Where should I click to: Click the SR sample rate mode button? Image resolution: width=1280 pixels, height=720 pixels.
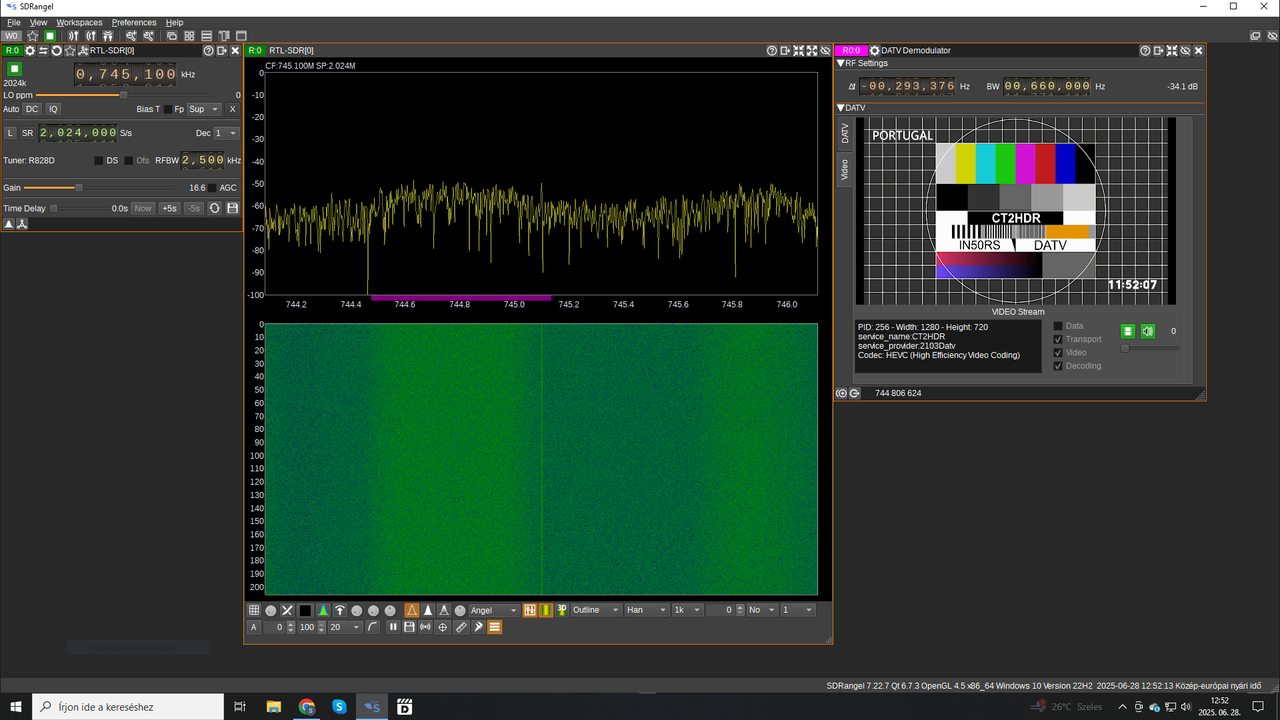[28, 133]
